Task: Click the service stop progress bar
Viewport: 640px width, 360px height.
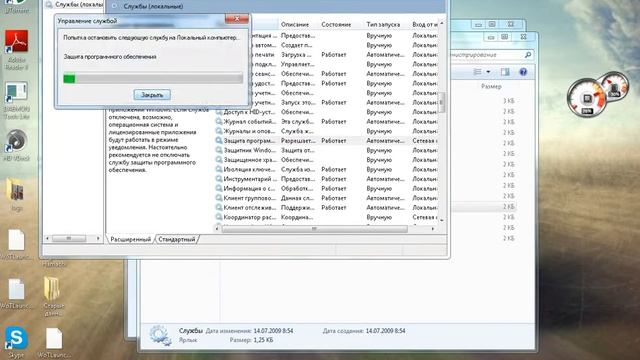Action: [153, 78]
